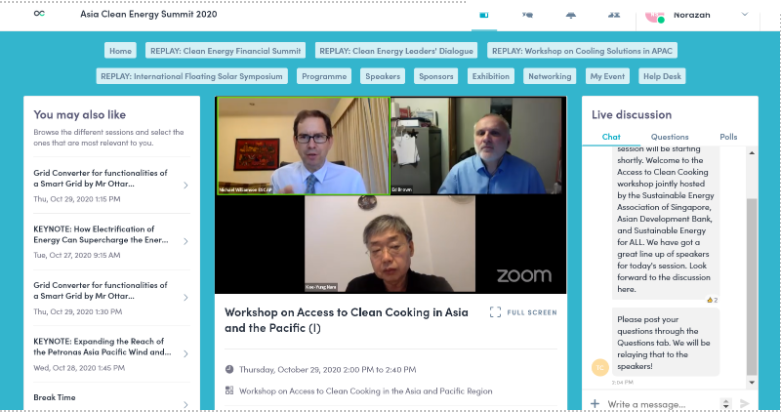781x415 pixels.
Task: Click the live discussion scrollbar down arrow
Action: (x=752, y=383)
